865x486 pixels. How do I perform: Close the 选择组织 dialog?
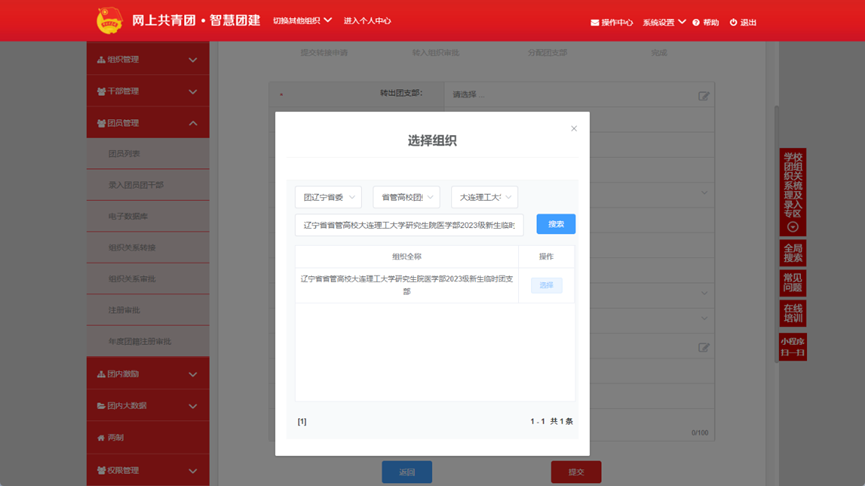coord(574,129)
